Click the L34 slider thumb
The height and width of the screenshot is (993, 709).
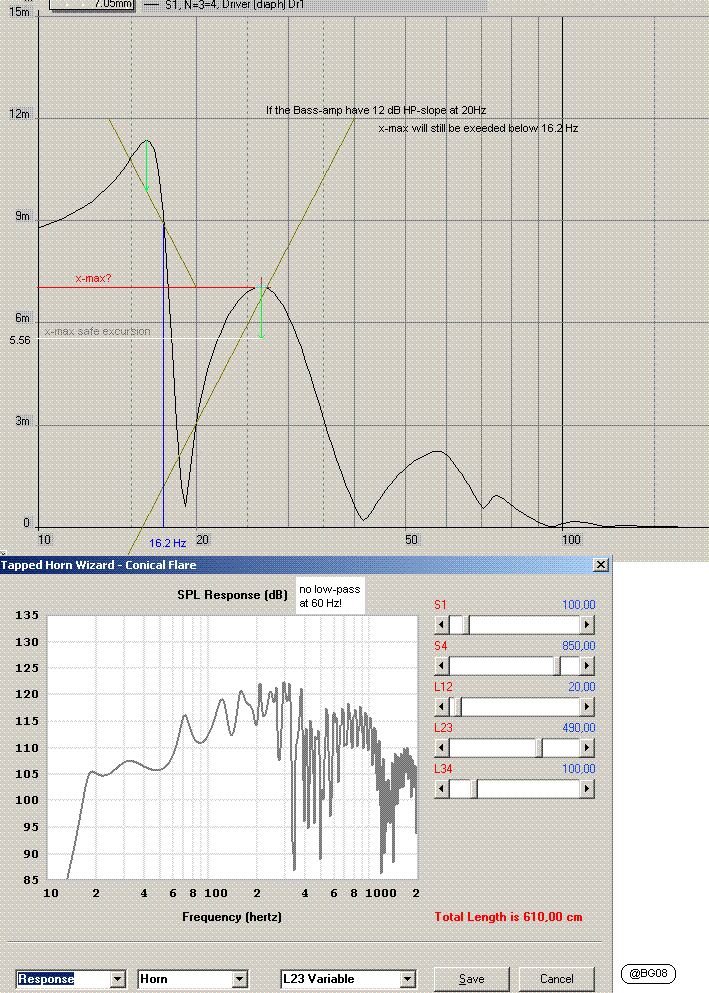point(475,789)
